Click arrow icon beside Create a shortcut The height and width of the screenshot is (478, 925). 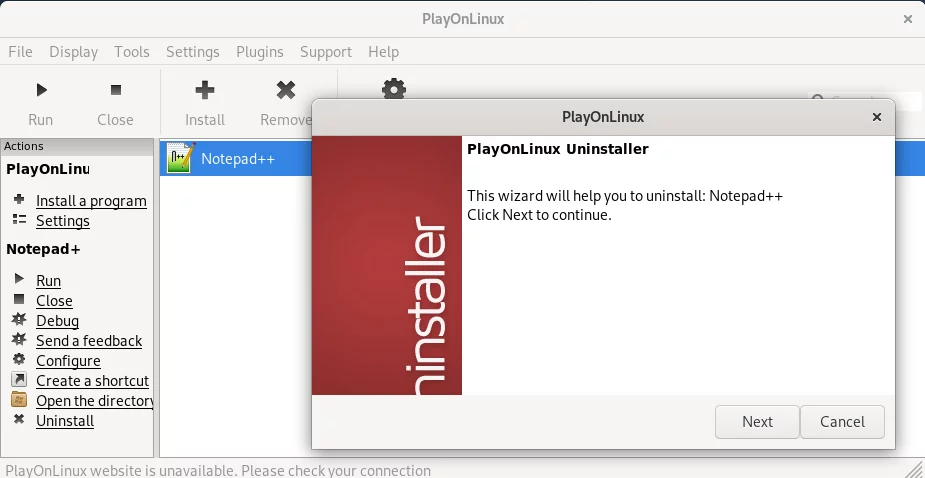pyautogui.click(x=19, y=379)
